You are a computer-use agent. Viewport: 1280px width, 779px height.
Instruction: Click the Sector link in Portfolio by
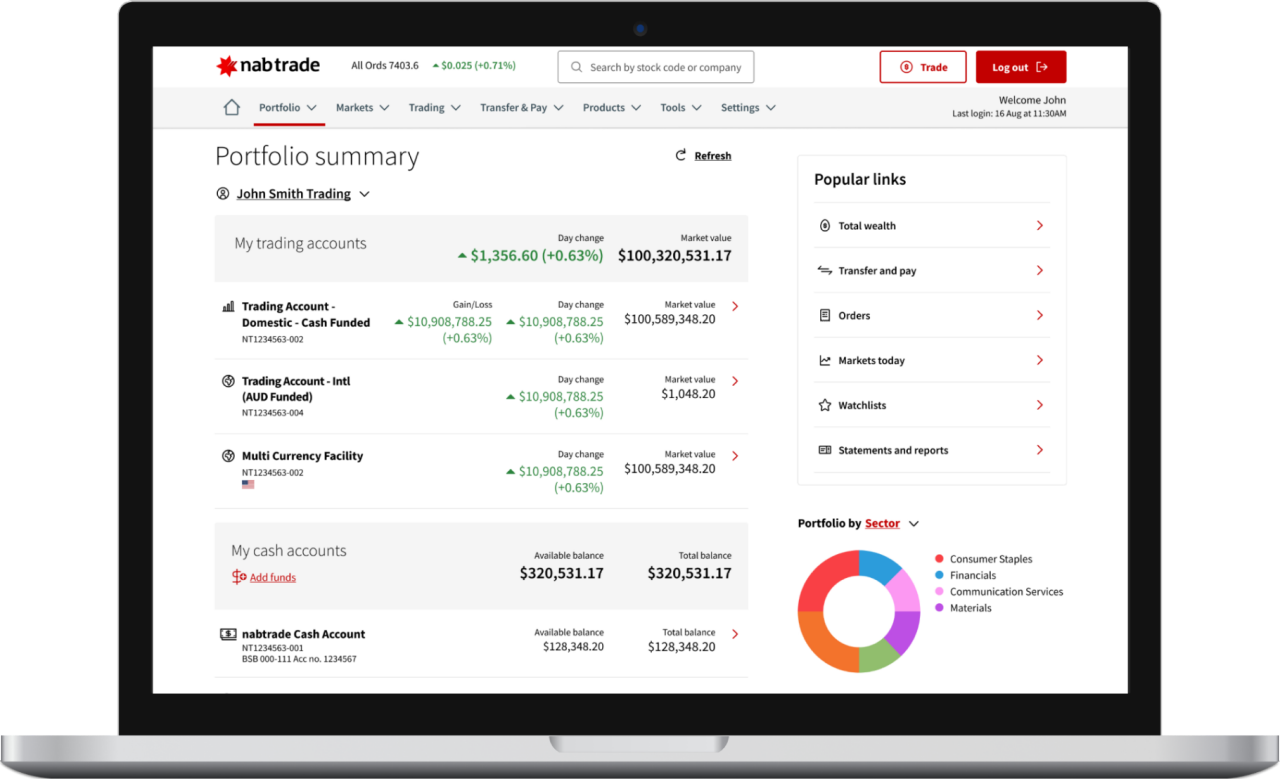pos(882,524)
